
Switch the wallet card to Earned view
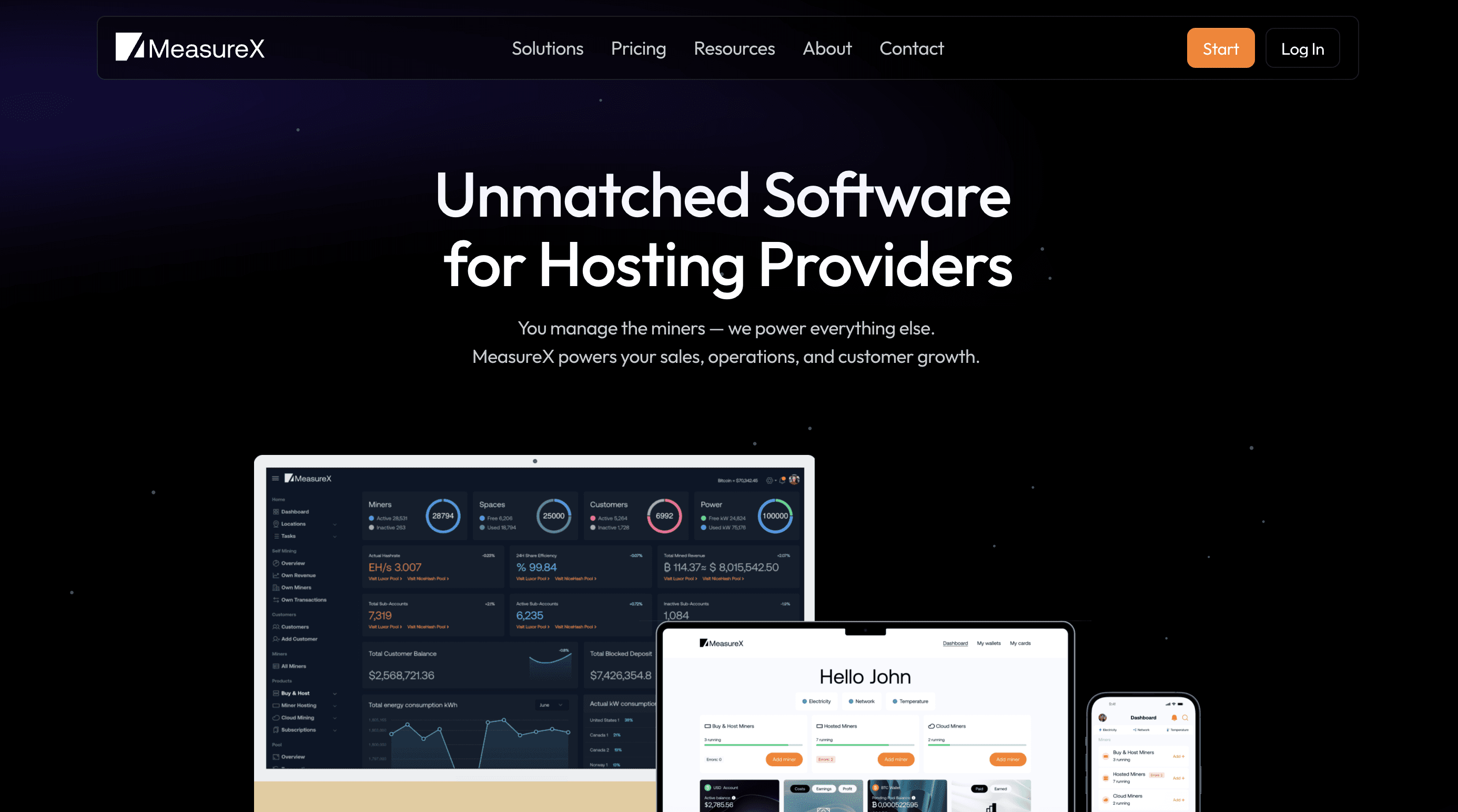(x=1001, y=789)
